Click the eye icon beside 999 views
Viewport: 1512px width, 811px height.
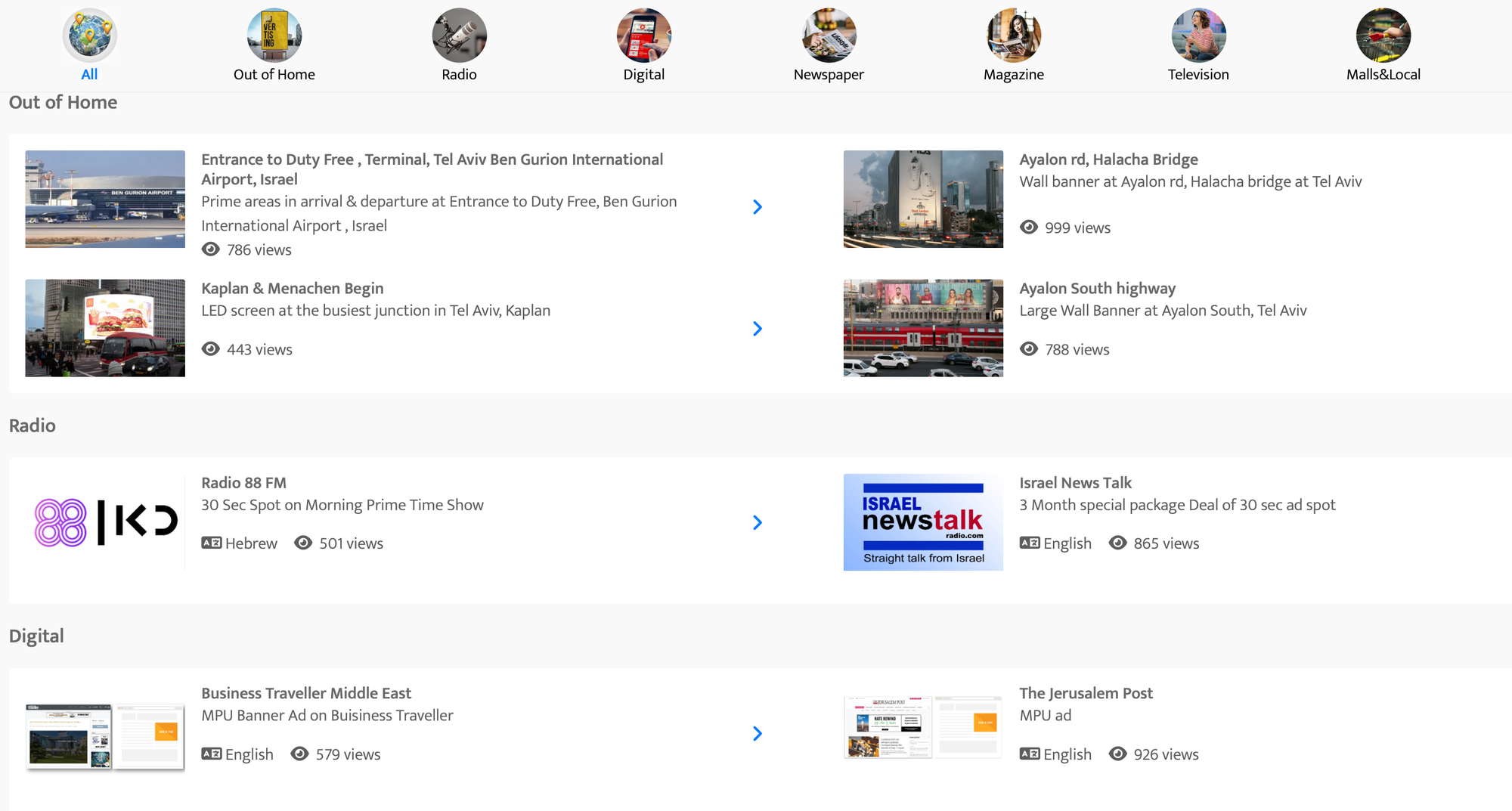click(x=1029, y=227)
